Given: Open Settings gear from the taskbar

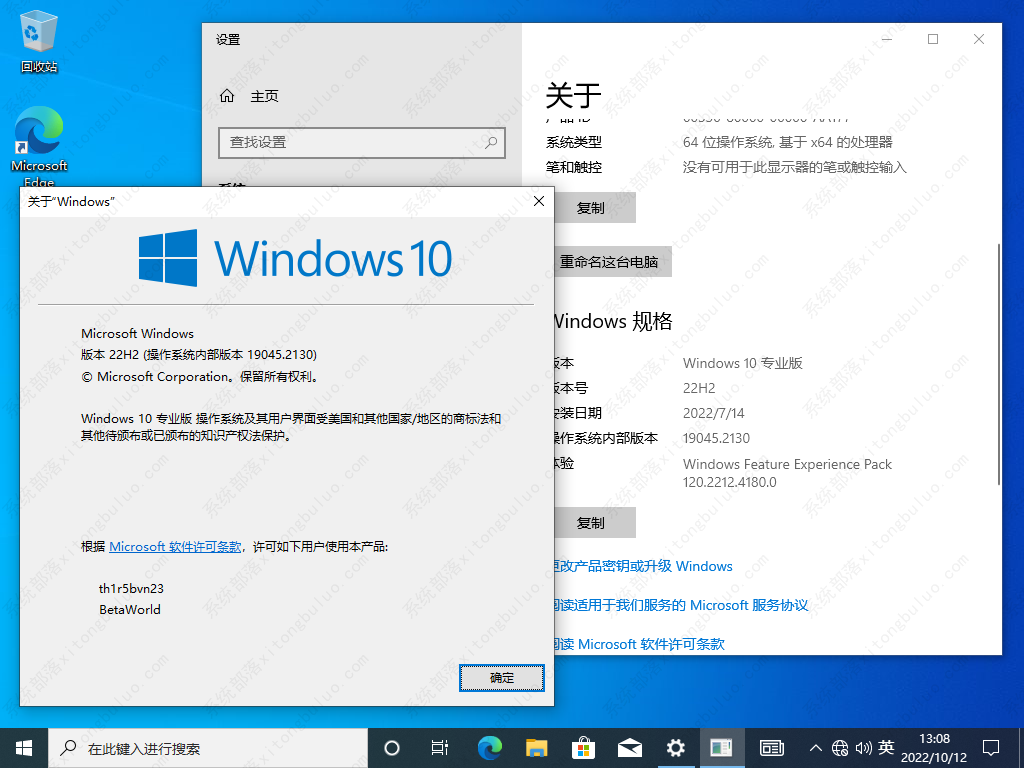Looking at the screenshot, I should 675,747.
